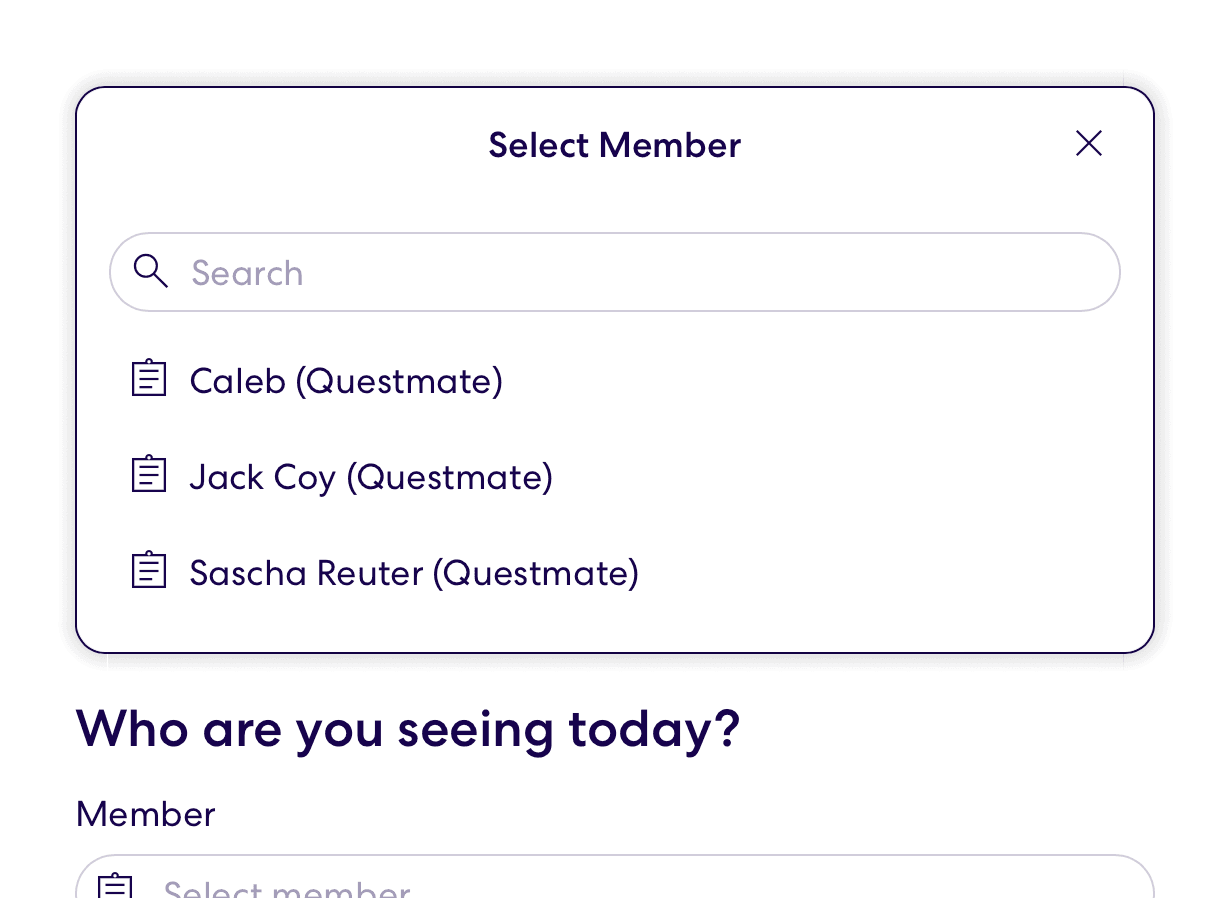The width and height of the screenshot is (1230, 898).
Task: Click the 'Search' placeholder text
Action: coord(247,273)
